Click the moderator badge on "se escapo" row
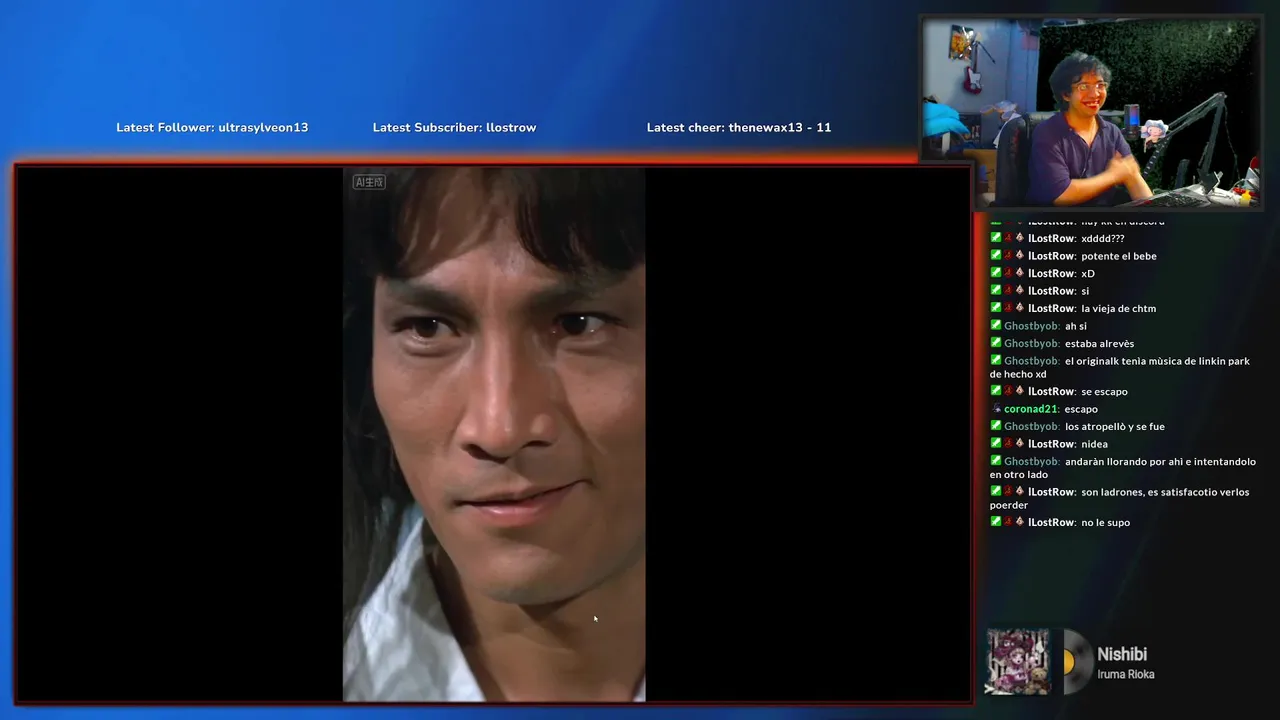 (996, 391)
